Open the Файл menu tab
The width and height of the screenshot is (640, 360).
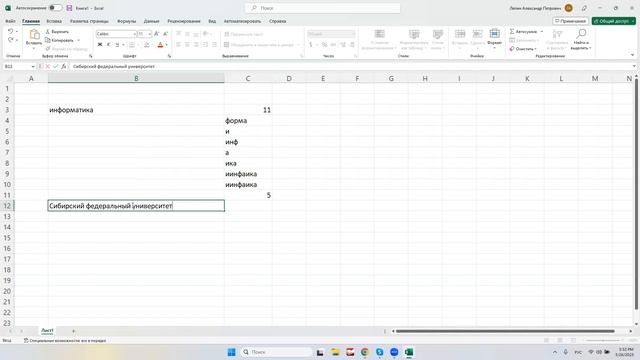click(10, 21)
